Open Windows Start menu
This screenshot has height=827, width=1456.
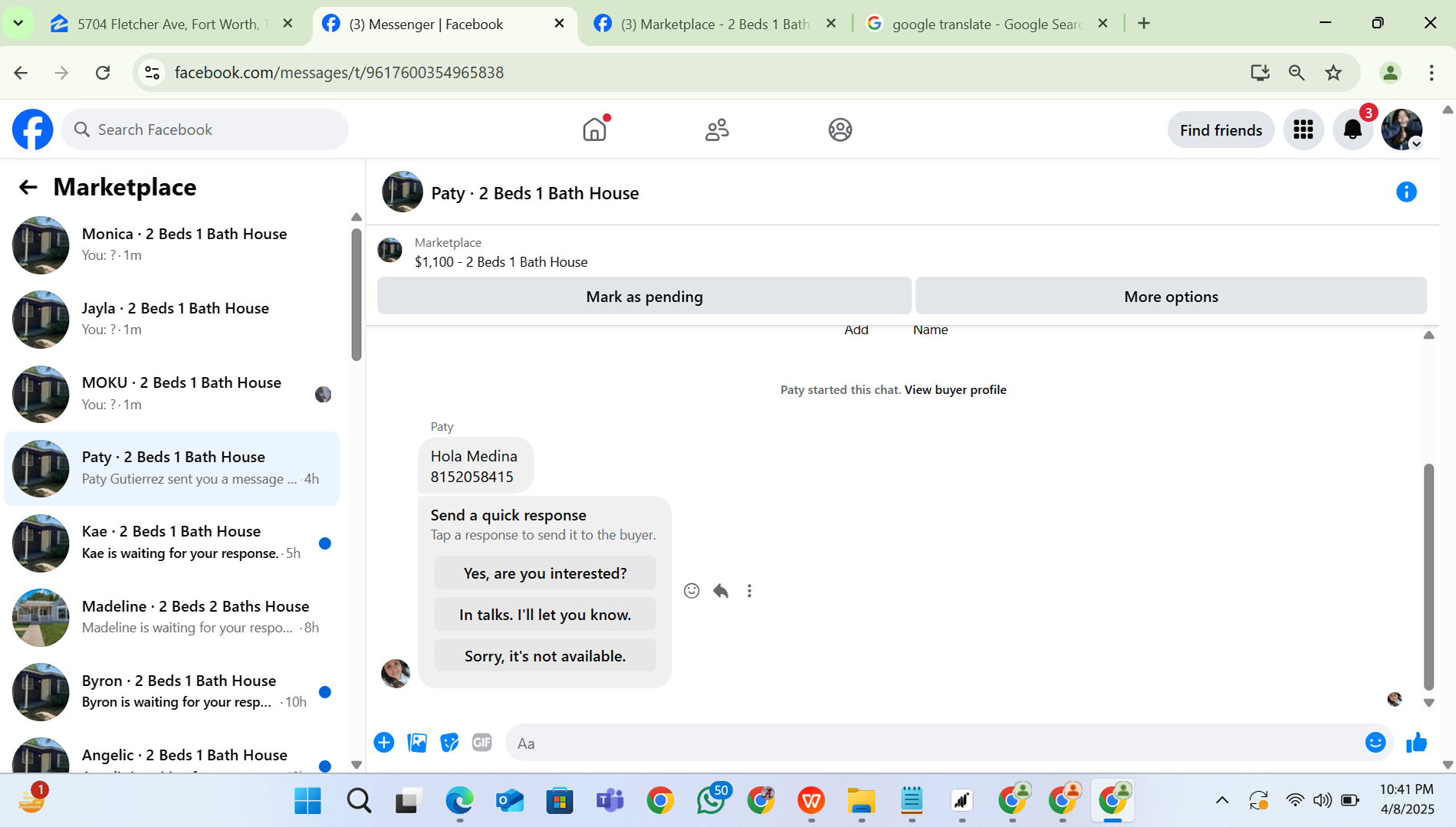(x=308, y=801)
